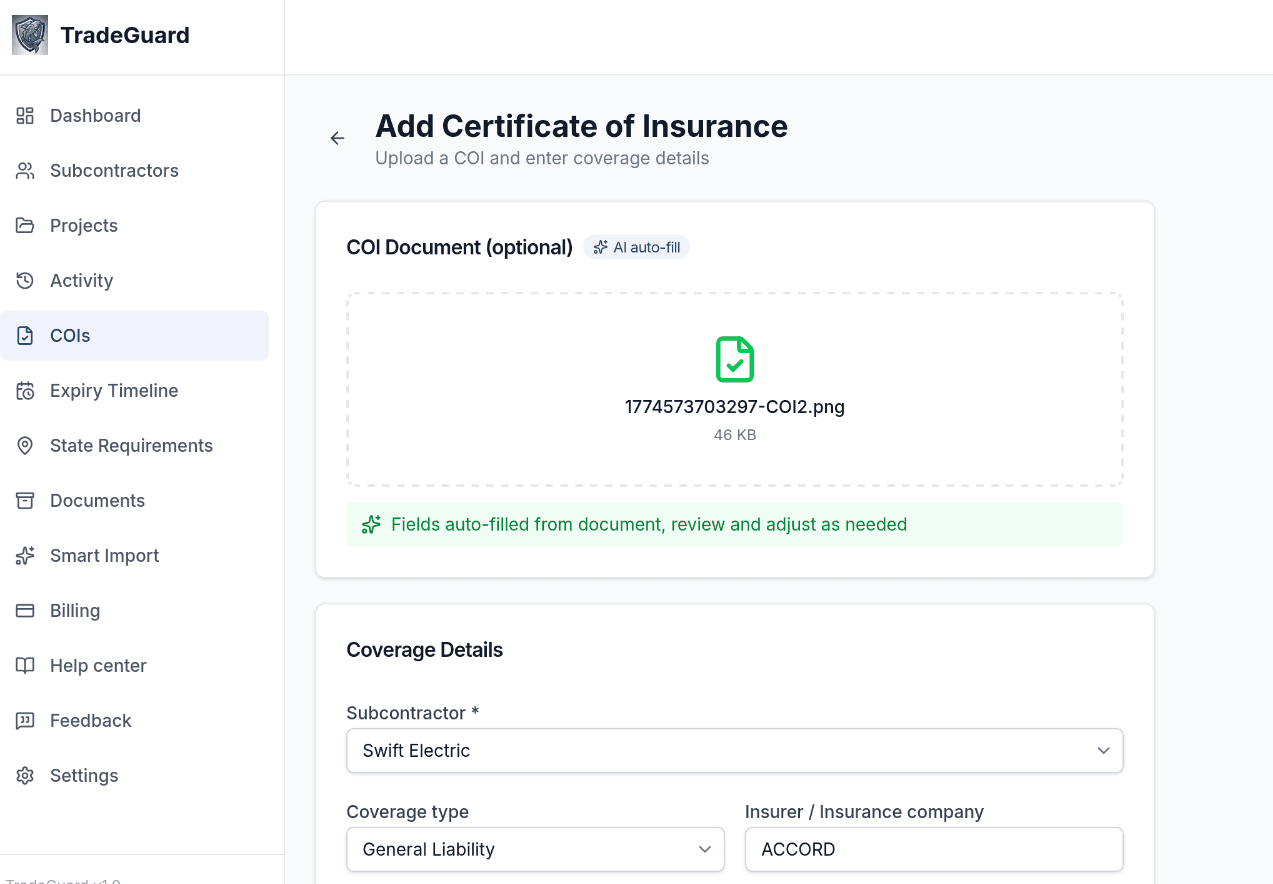Screen dimensions: 1273x884
Task: Open Settings from the sidebar
Action: point(134,776)
